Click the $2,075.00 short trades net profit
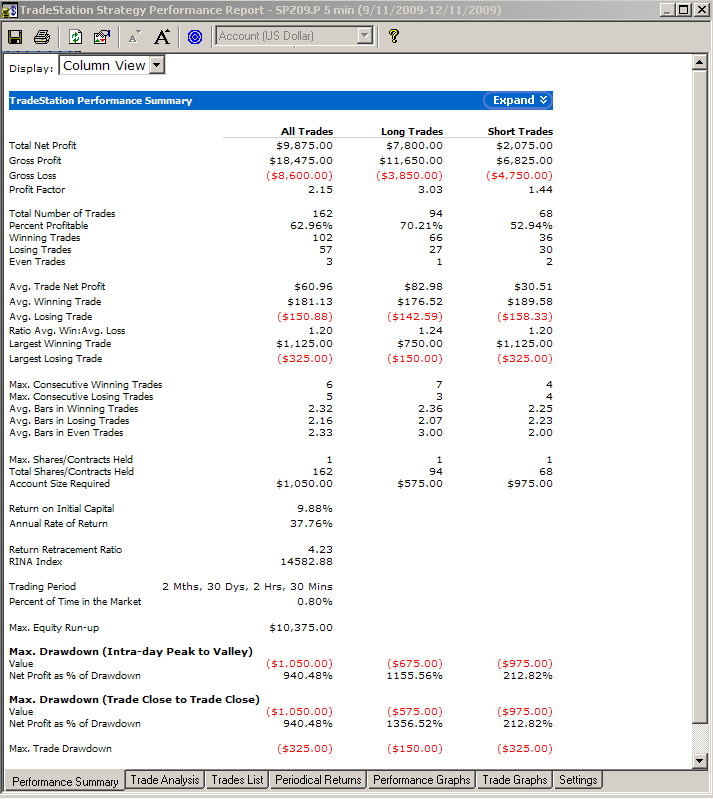The image size is (713, 799). (x=524, y=146)
